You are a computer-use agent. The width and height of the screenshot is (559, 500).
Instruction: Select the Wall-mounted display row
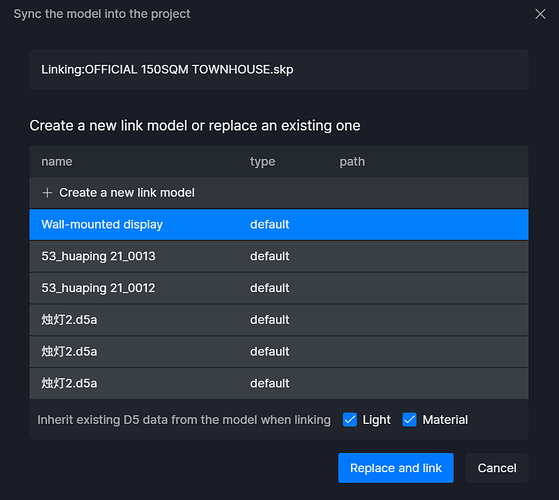279,225
